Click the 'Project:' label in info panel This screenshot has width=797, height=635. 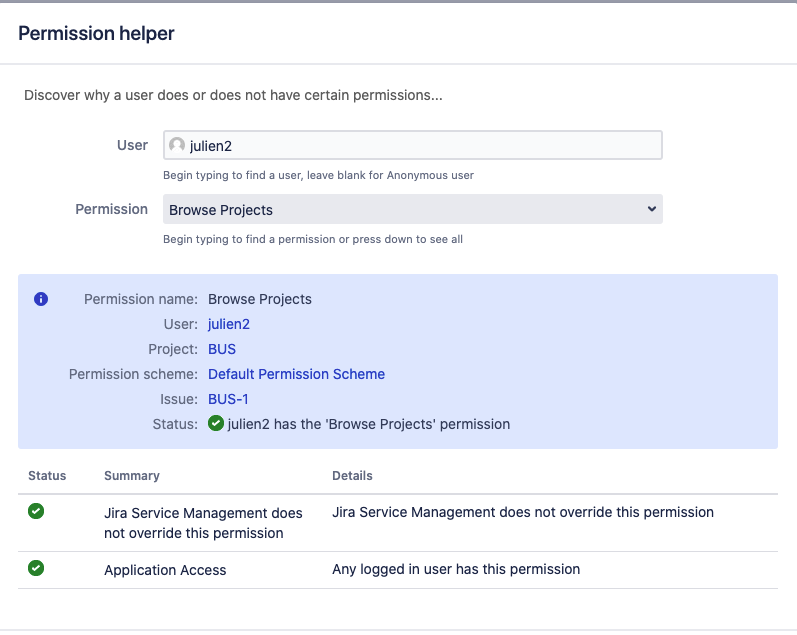[173, 349]
